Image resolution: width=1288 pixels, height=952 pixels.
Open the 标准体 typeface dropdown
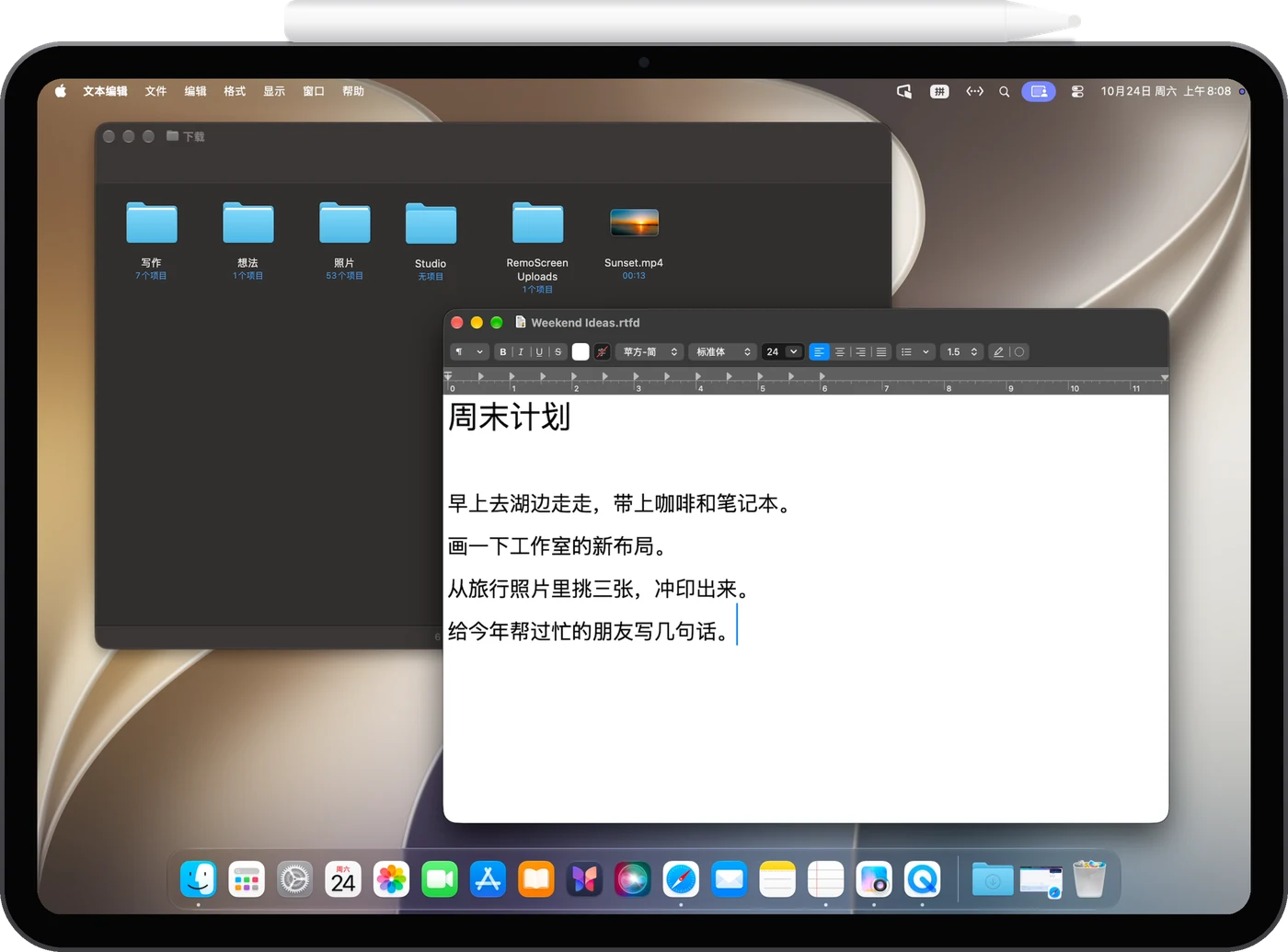pos(723,352)
